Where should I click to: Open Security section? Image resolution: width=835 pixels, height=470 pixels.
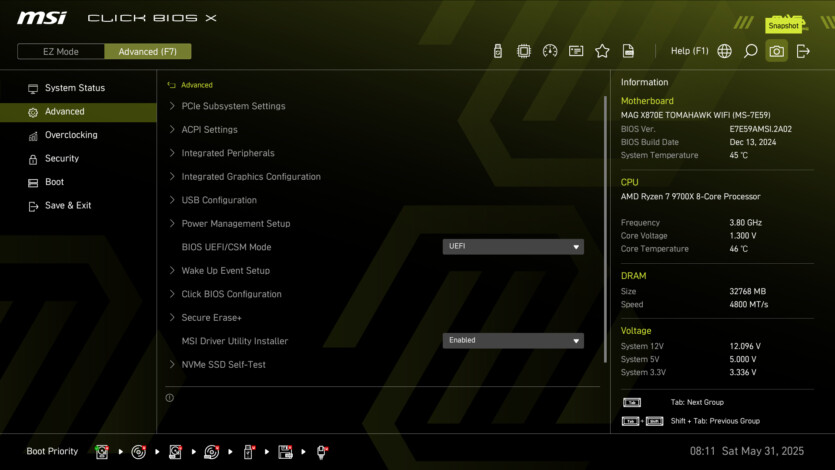click(x=78, y=159)
